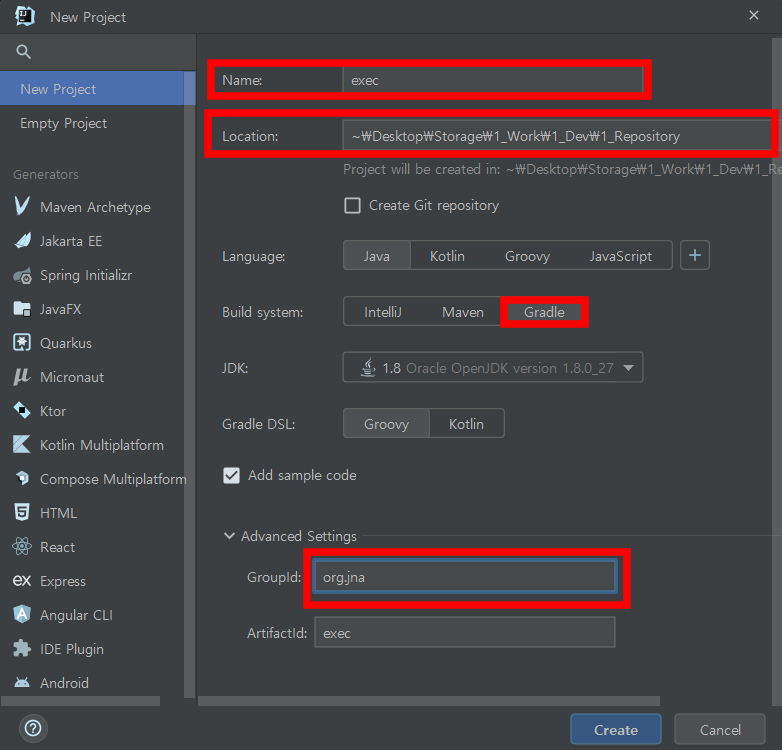Choose the Kotlin Multiplatform generator entry
The height and width of the screenshot is (750, 782).
92,445
